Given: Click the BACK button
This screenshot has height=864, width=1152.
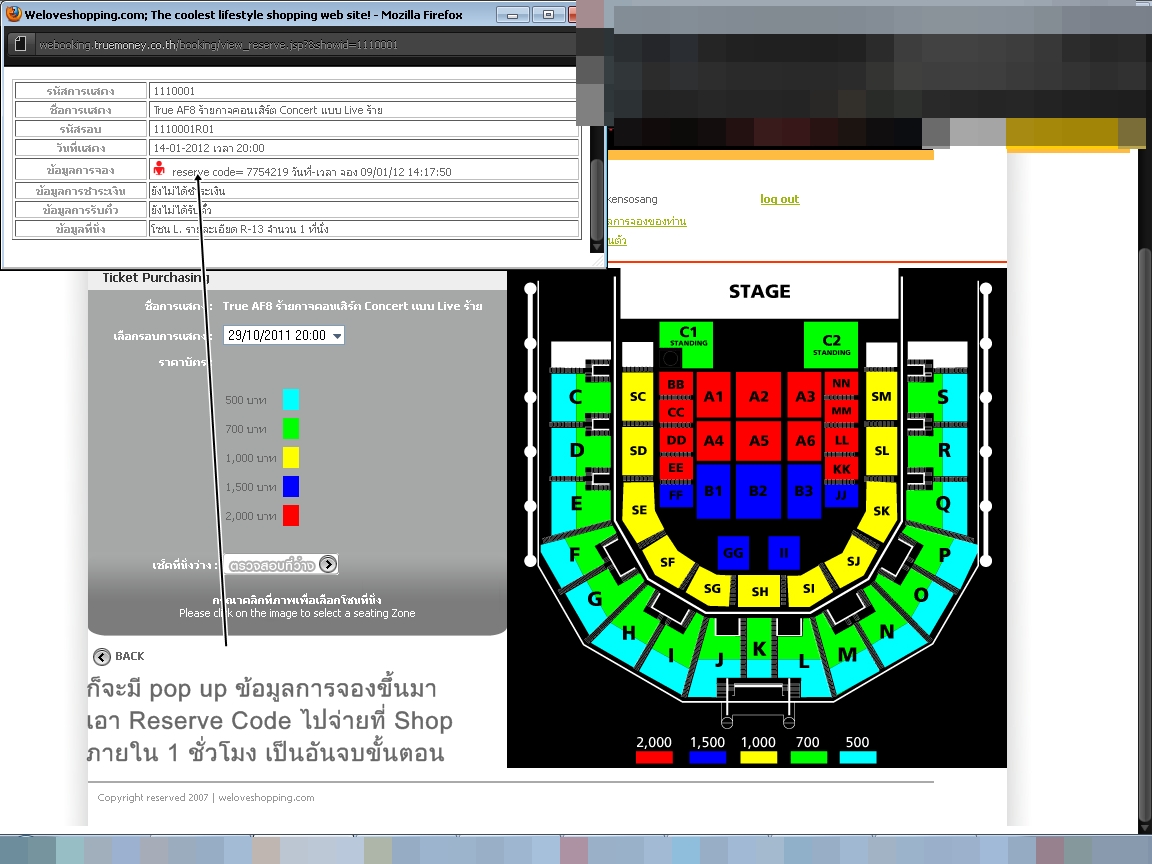Looking at the screenshot, I should pyautogui.click(x=119, y=656).
